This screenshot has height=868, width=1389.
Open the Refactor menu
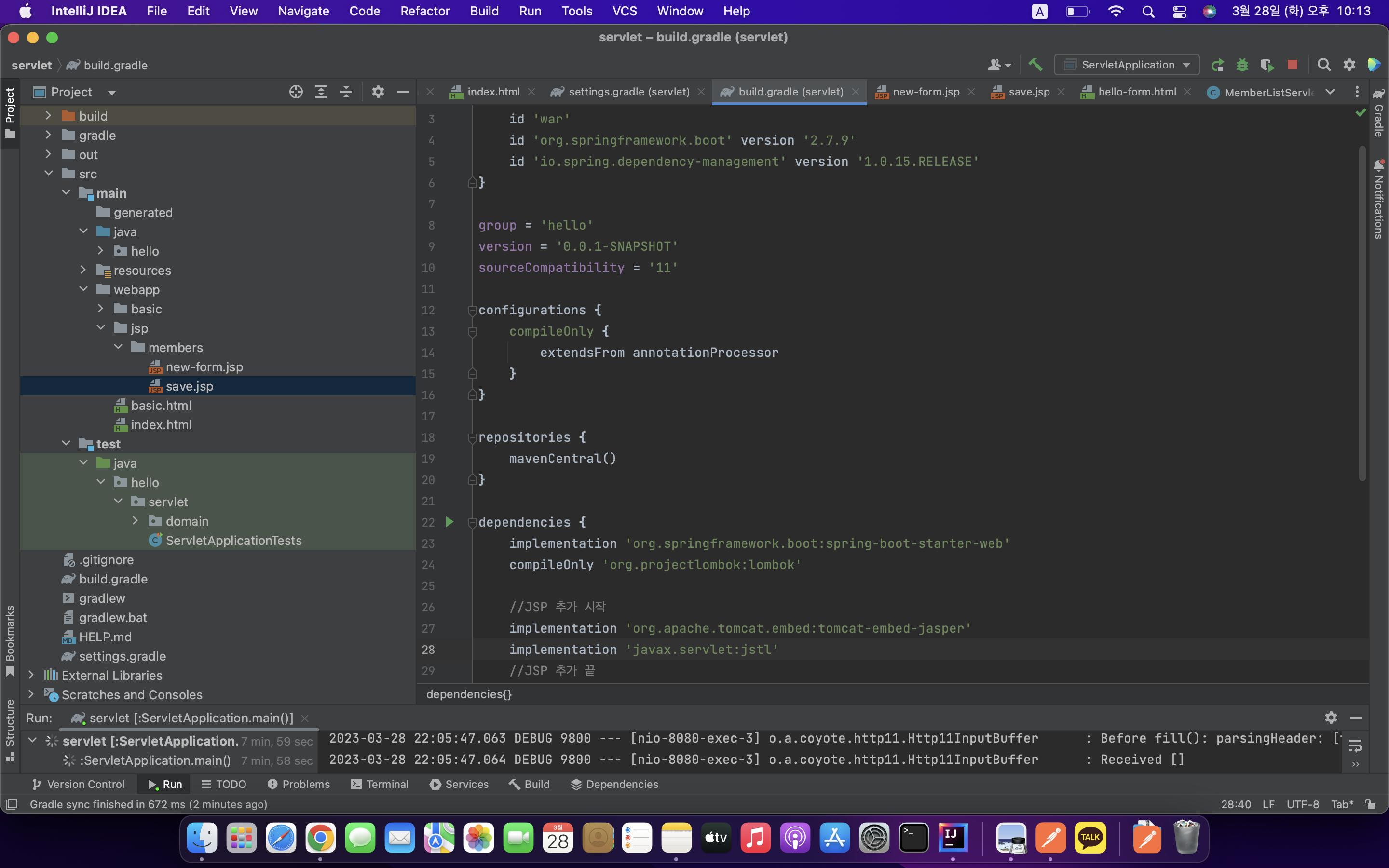[x=425, y=12]
